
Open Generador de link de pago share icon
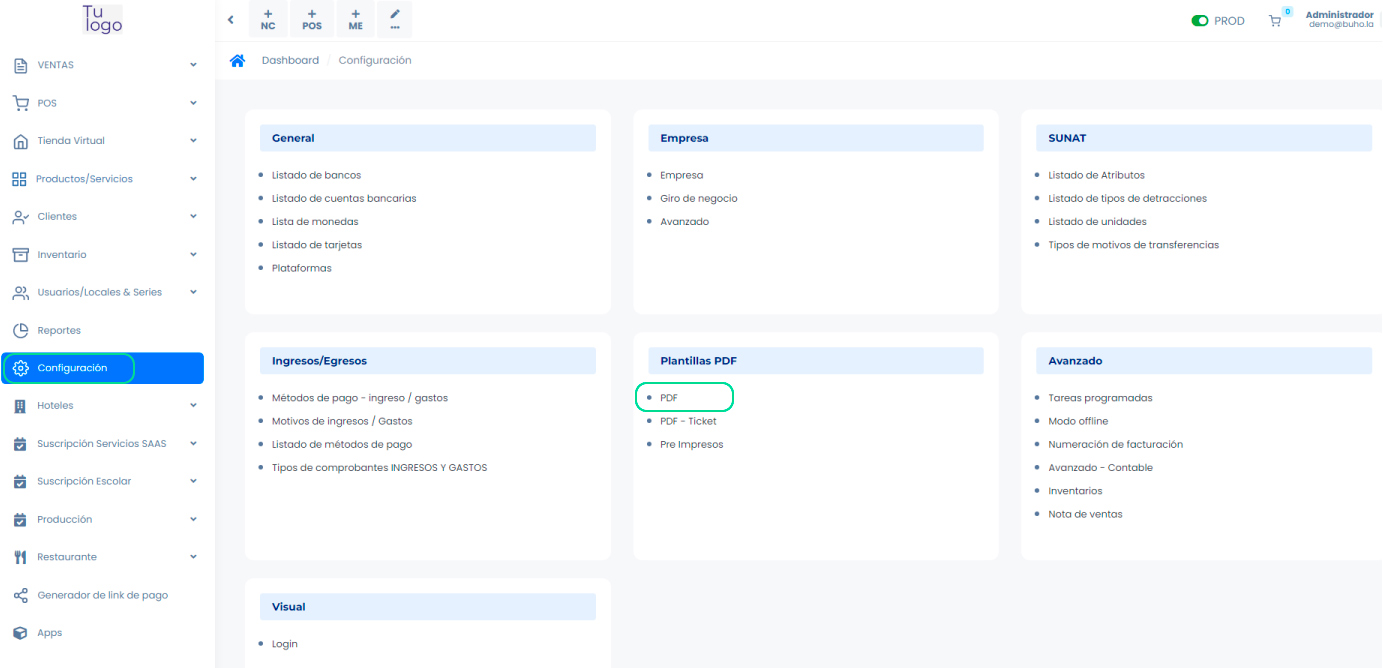coord(20,595)
